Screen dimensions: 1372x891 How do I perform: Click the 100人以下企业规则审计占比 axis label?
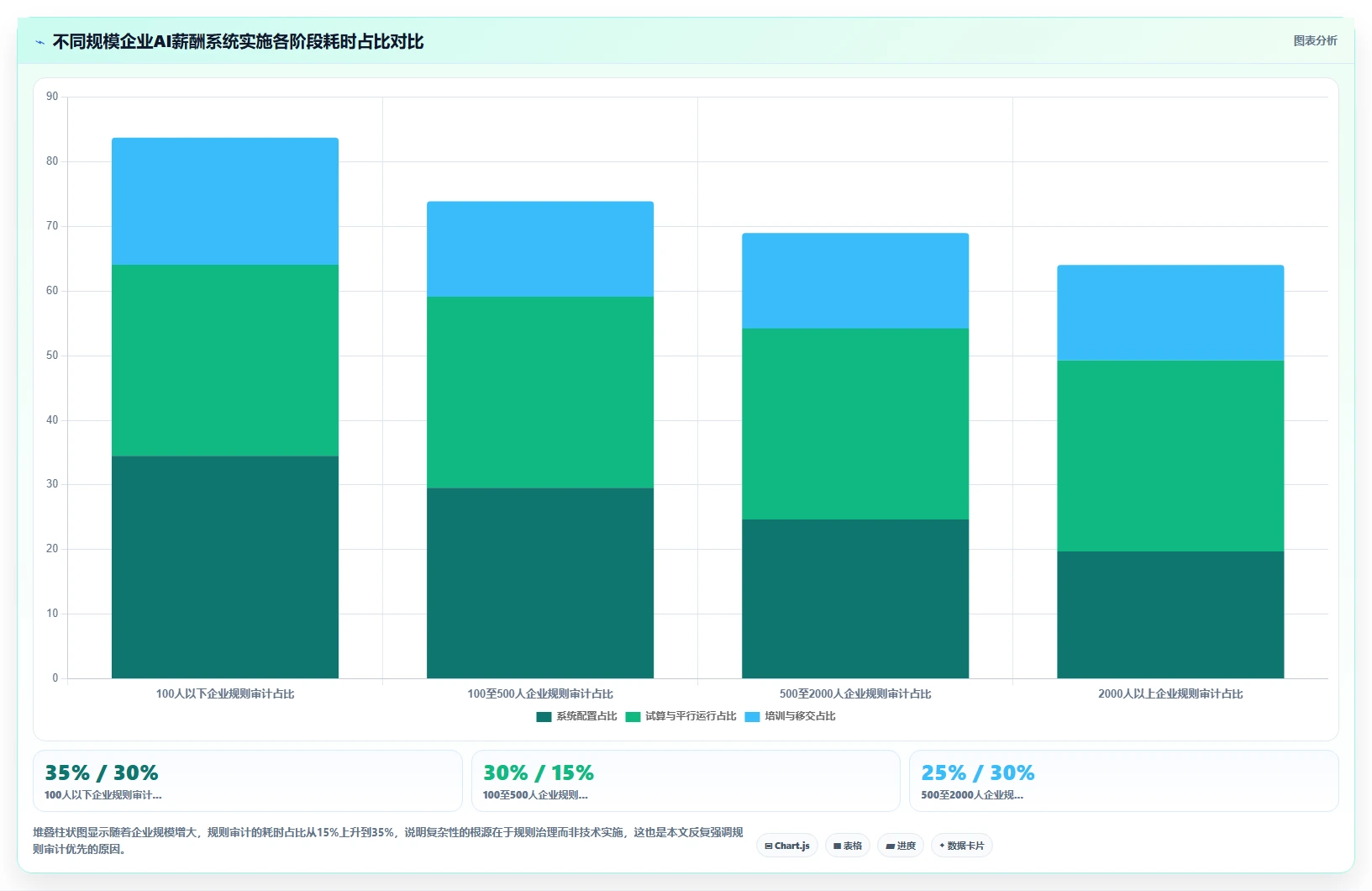[x=225, y=694]
